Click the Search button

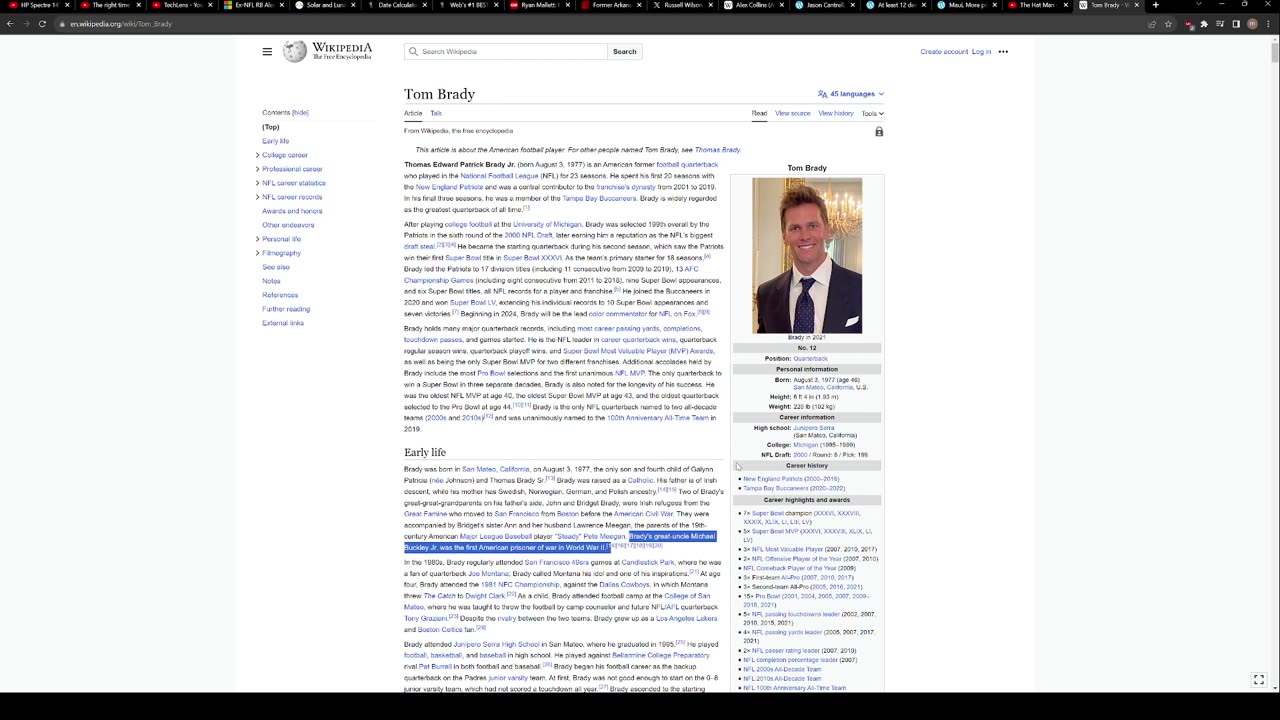[624, 52]
